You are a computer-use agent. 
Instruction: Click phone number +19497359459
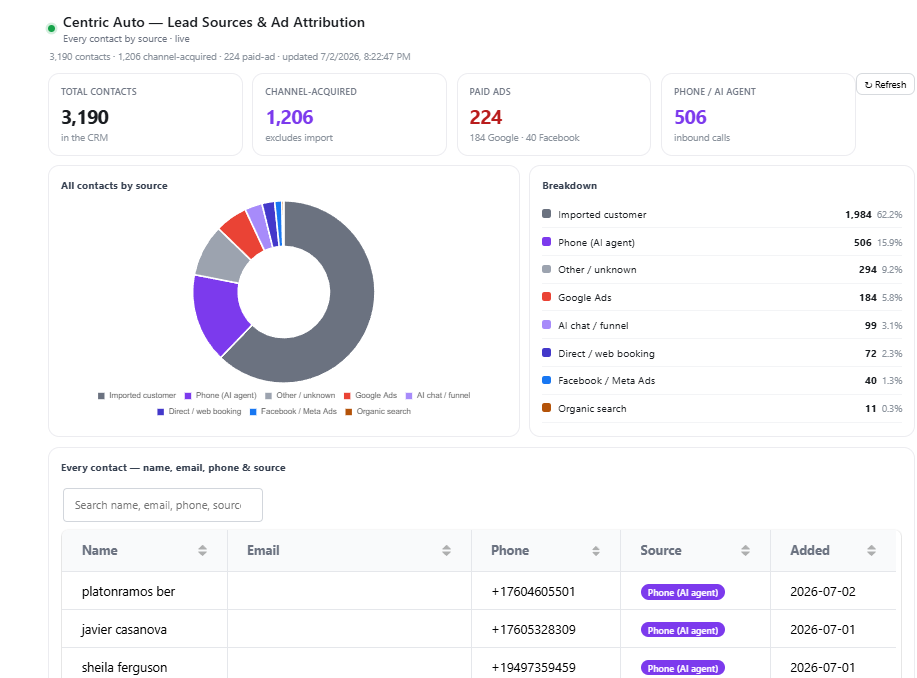coord(533,668)
